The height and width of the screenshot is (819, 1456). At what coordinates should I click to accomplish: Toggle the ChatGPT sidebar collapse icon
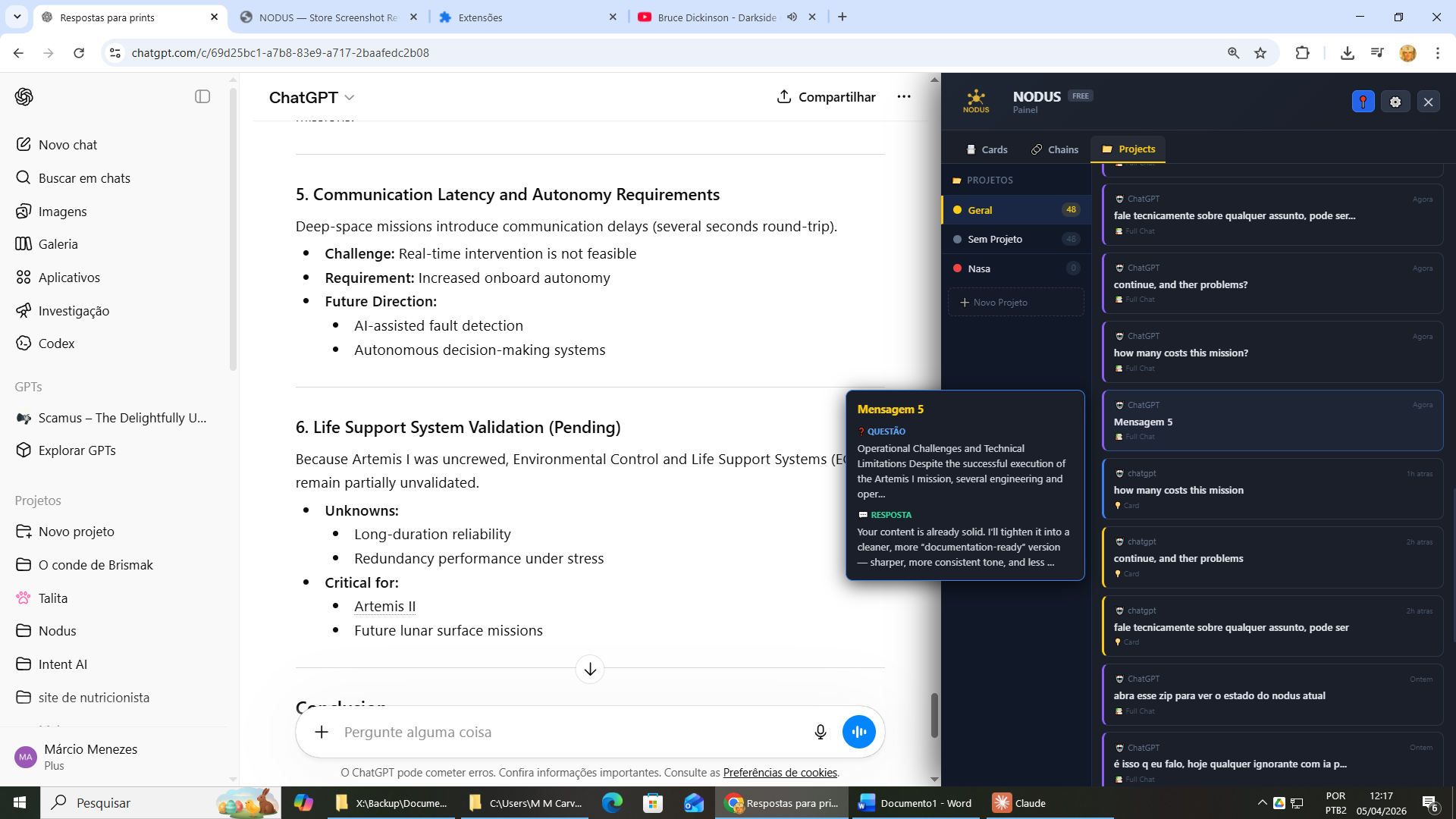202,96
